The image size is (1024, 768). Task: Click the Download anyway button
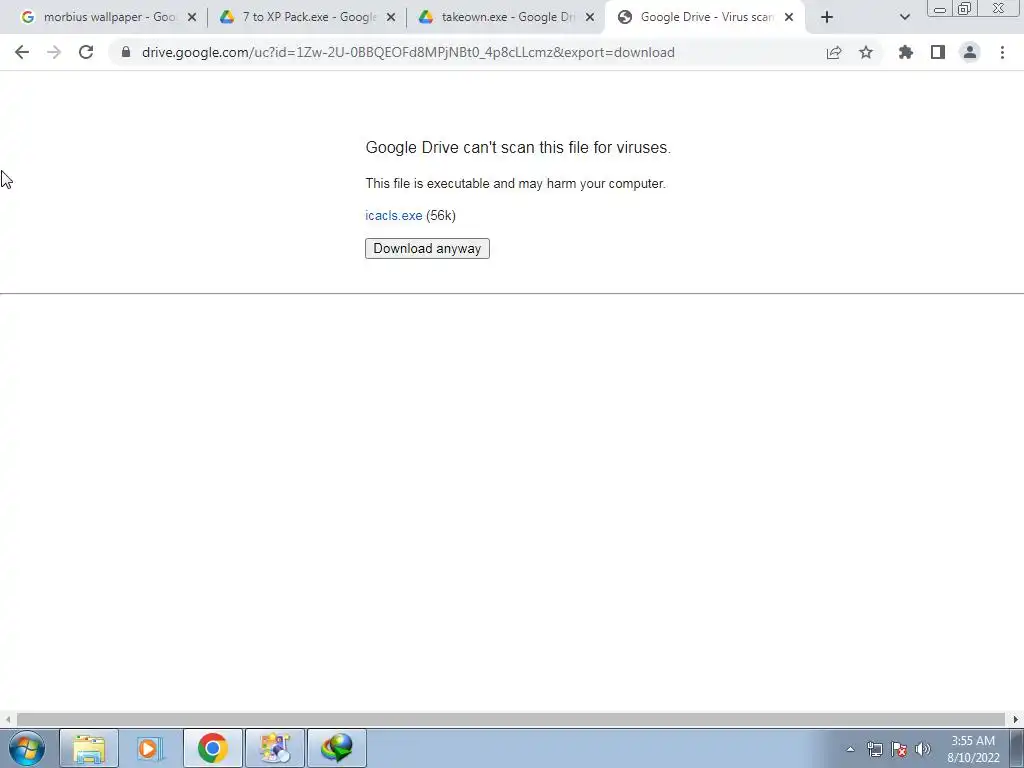[427, 248]
